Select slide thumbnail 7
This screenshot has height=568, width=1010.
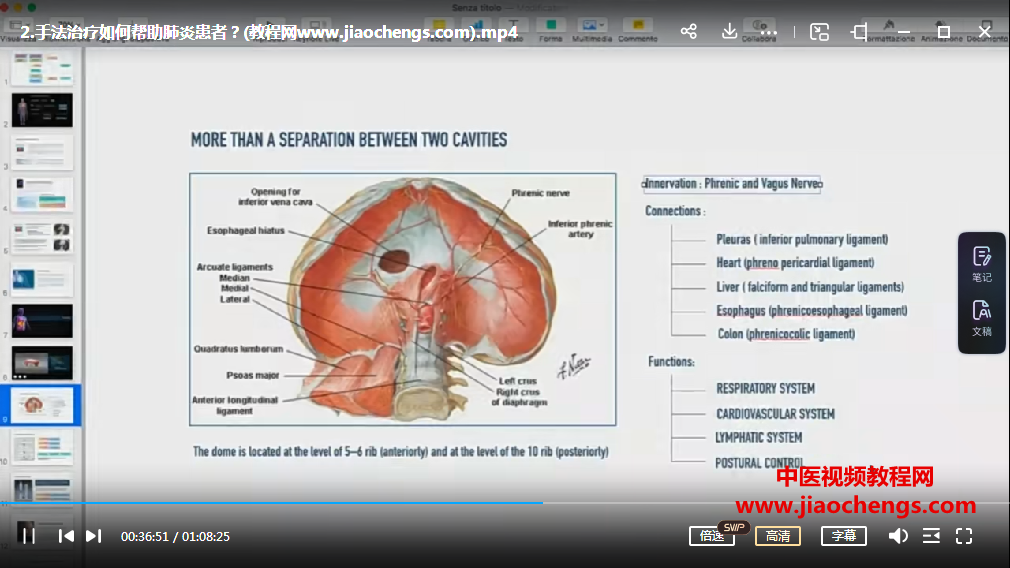pos(42,321)
